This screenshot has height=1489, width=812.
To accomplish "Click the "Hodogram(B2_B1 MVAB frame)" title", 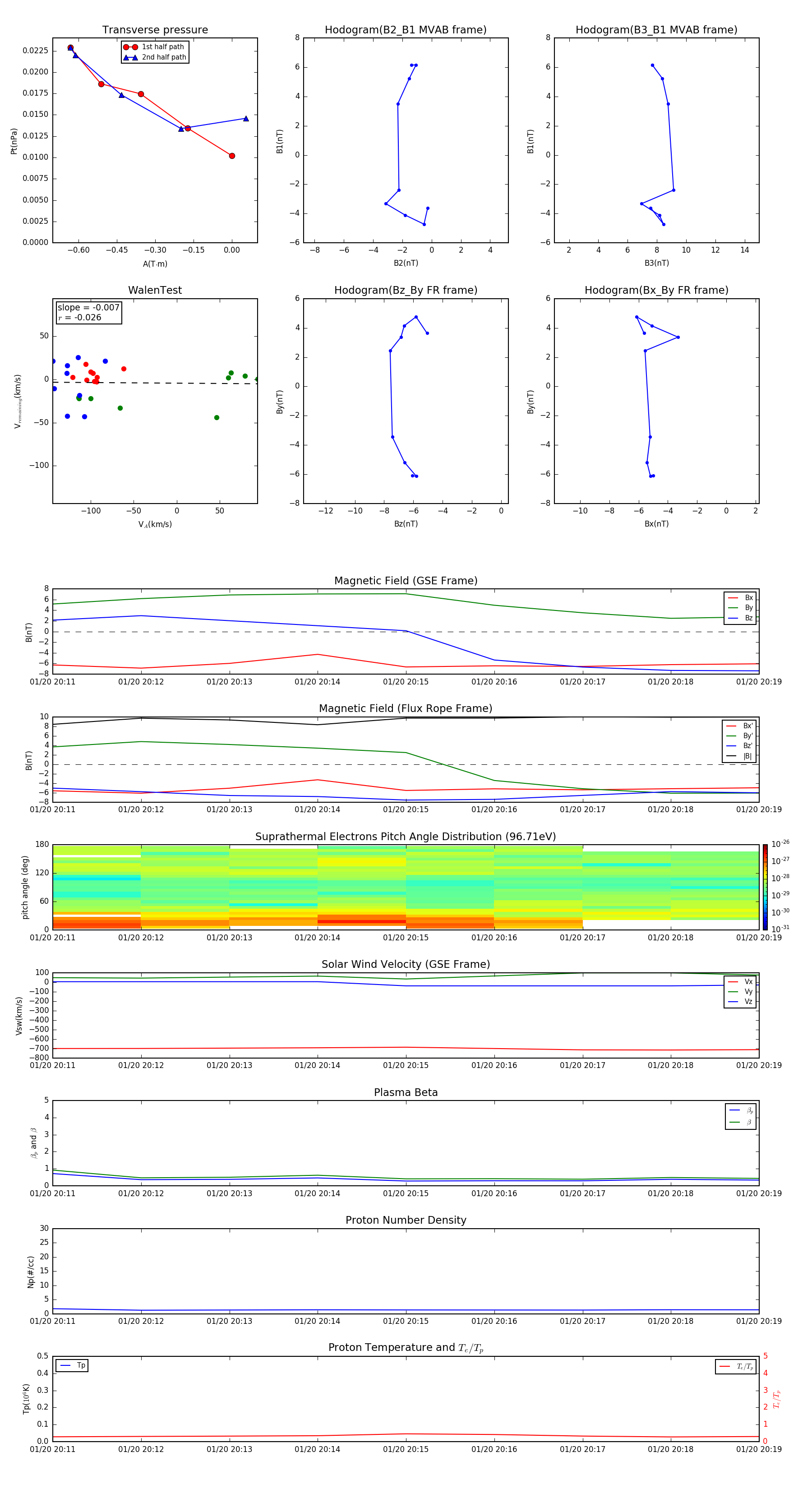I will 406,30.
